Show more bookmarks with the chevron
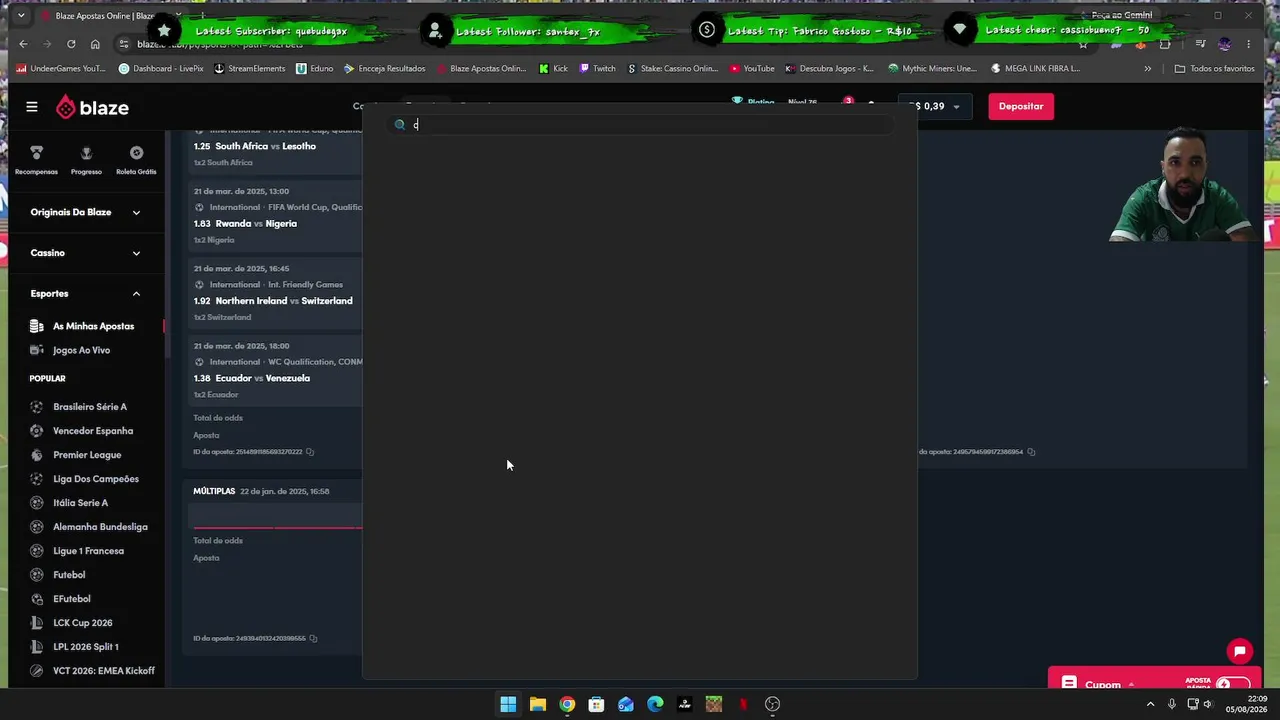The height and width of the screenshot is (720, 1280). (1147, 69)
